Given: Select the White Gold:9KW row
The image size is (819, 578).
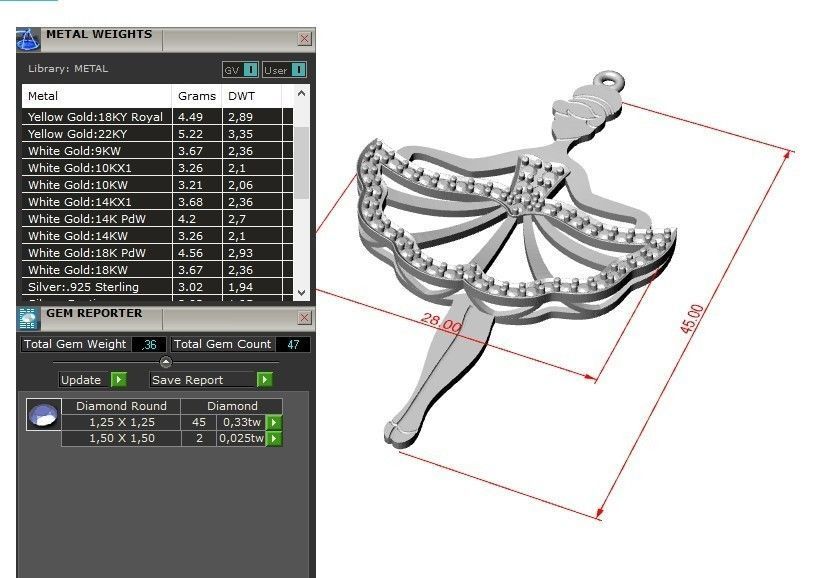Looking at the screenshot, I should (x=157, y=151).
